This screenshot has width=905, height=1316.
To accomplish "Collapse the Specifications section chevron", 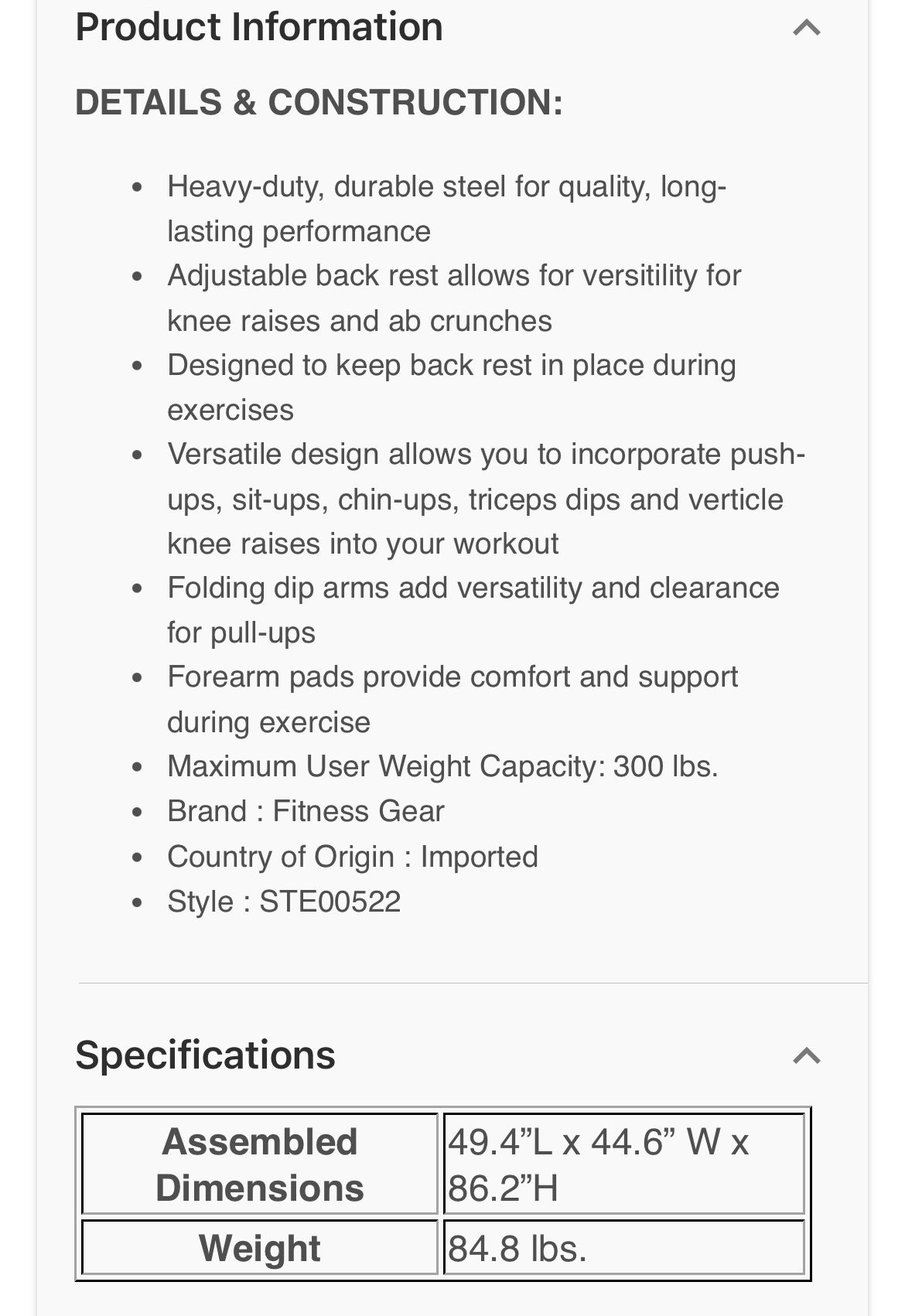I will point(806,1056).
